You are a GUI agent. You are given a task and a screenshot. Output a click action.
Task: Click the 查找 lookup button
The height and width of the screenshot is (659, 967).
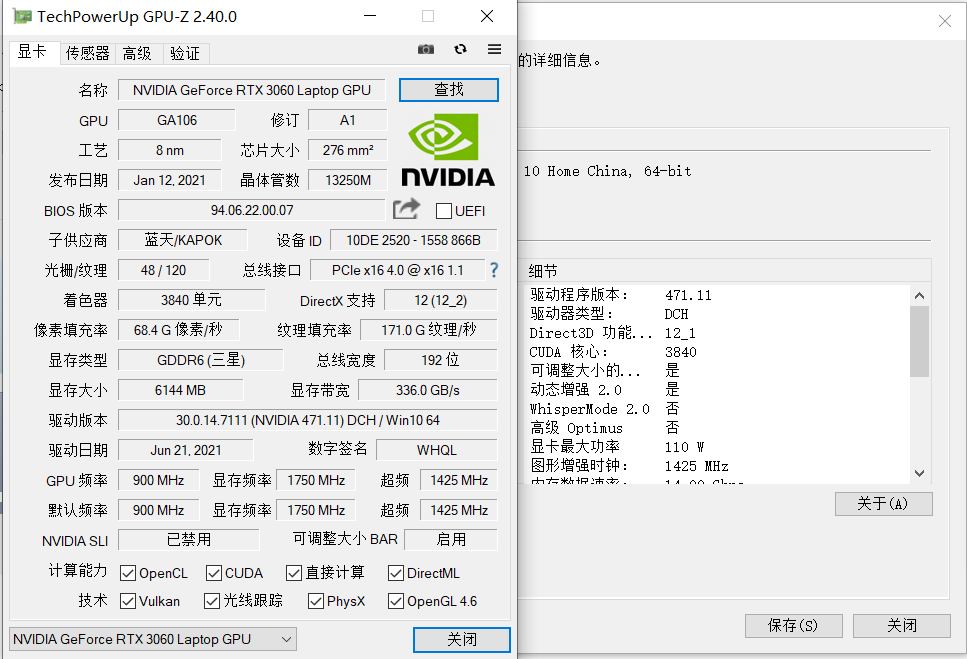click(x=448, y=90)
